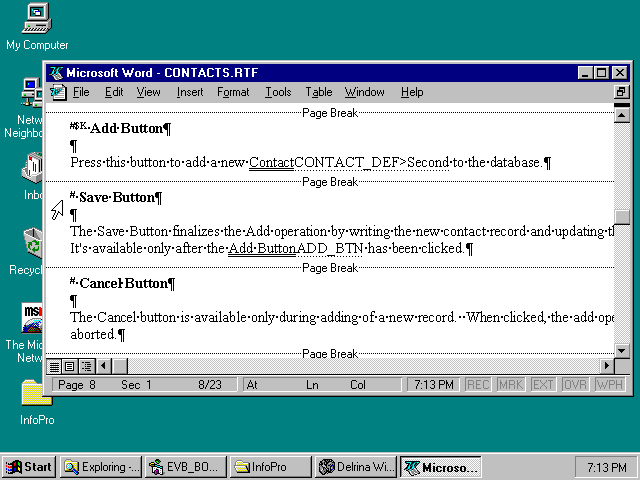Switch to Outline view button
The image size is (640, 480).
86,366
